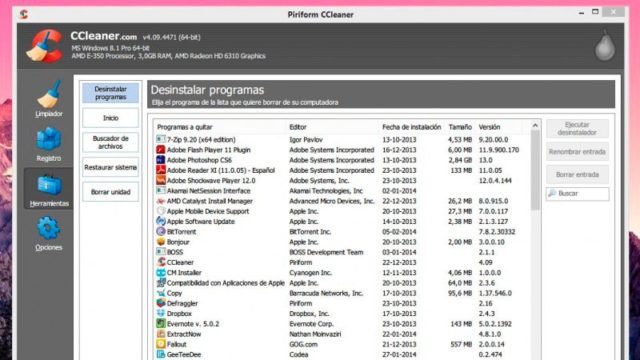Open the Buscador de archivos tab
The width and height of the screenshot is (640, 360).
coord(111,142)
